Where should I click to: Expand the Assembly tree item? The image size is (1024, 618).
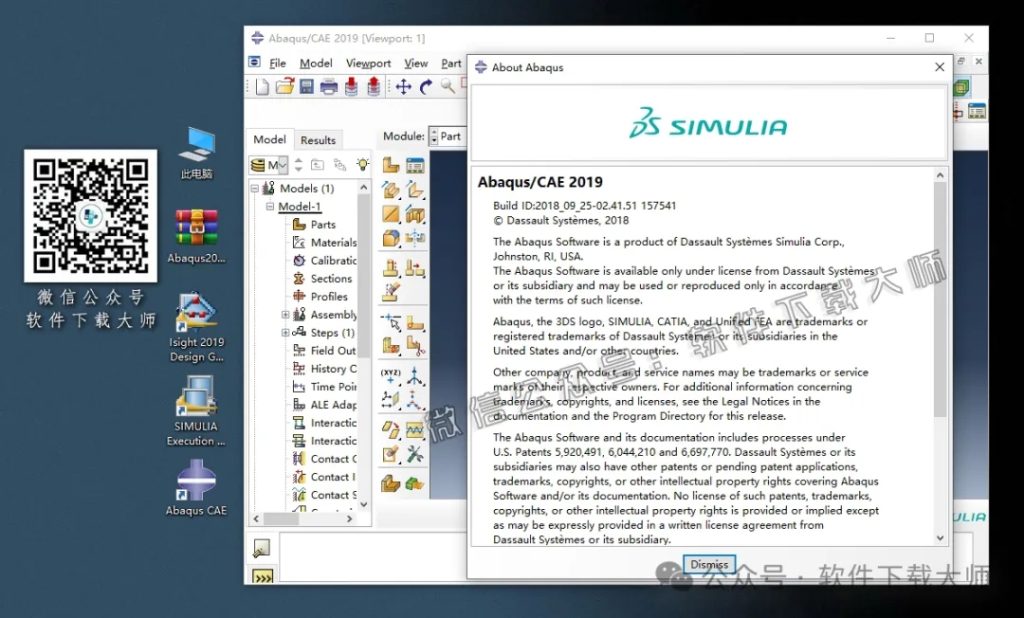click(x=284, y=313)
